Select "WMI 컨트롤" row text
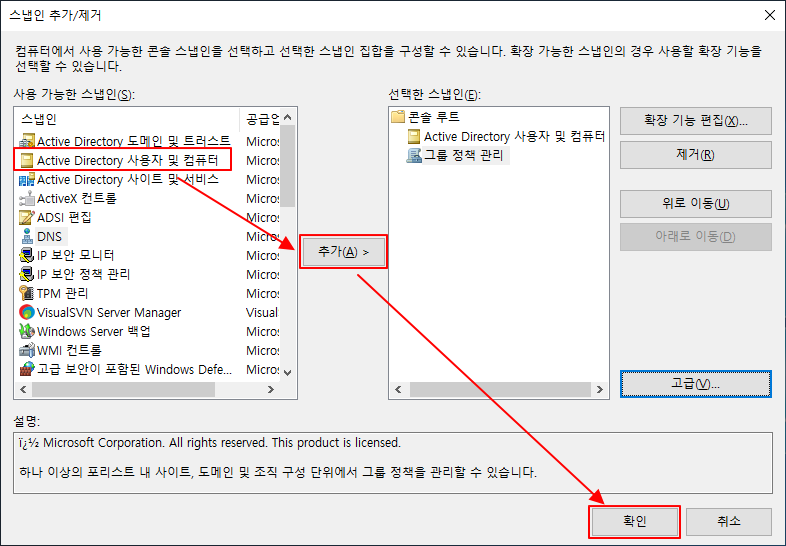The height and width of the screenshot is (546, 786). tap(69, 350)
